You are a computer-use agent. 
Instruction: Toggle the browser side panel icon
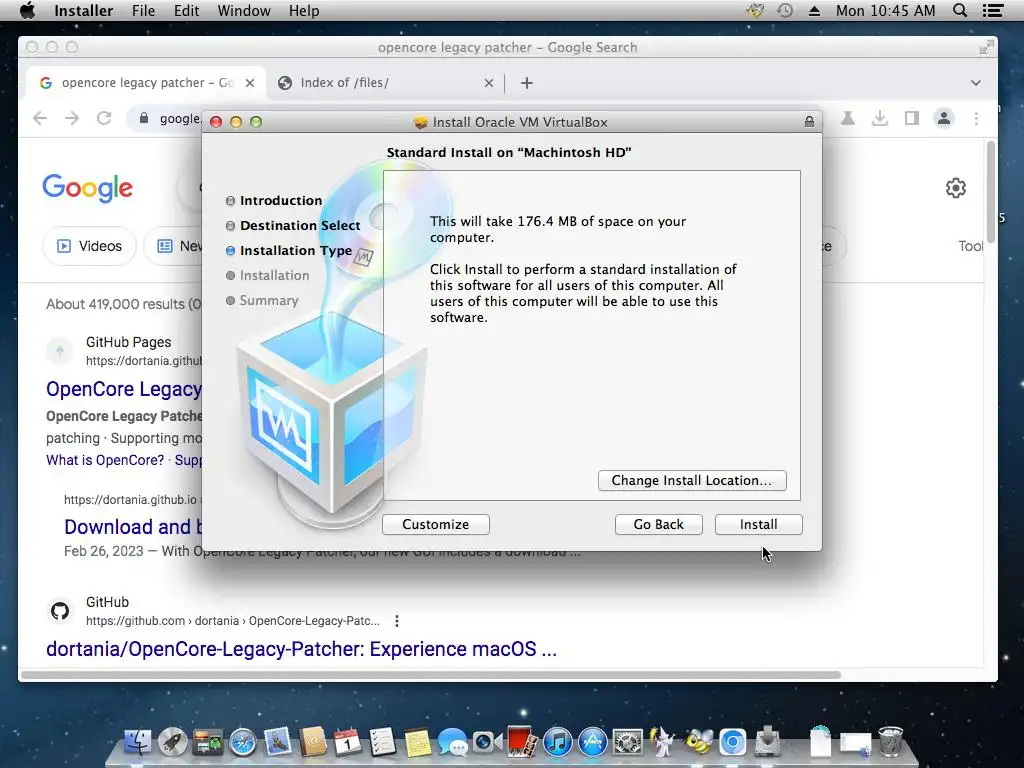912,118
